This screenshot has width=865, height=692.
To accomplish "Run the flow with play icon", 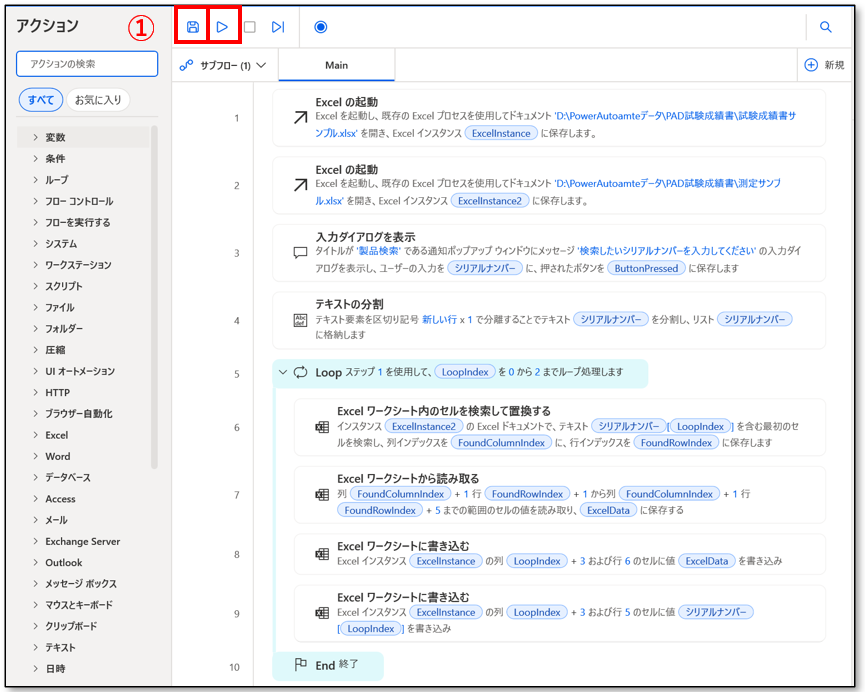I will click(222, 27).
